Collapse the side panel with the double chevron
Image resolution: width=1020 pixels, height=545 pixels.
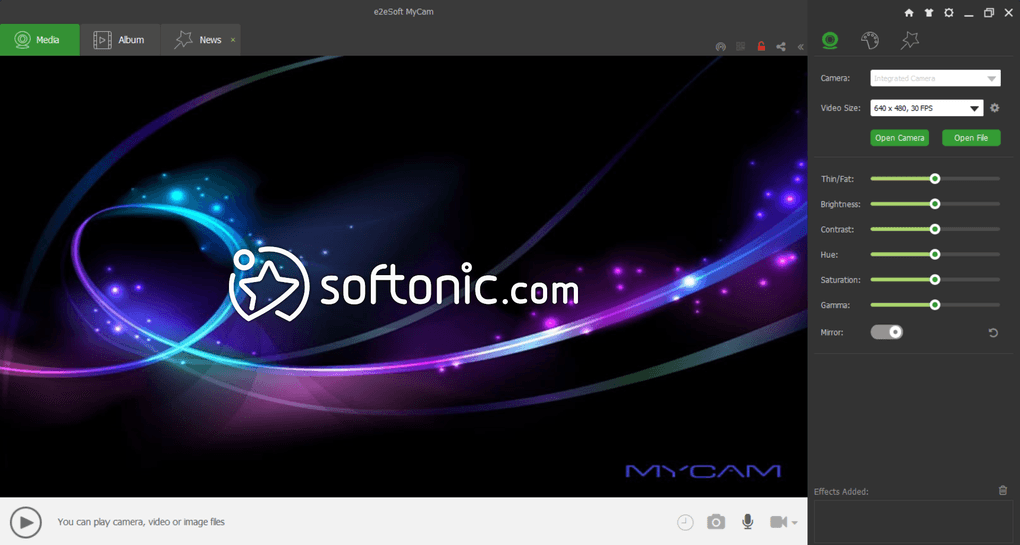point(801,47)
